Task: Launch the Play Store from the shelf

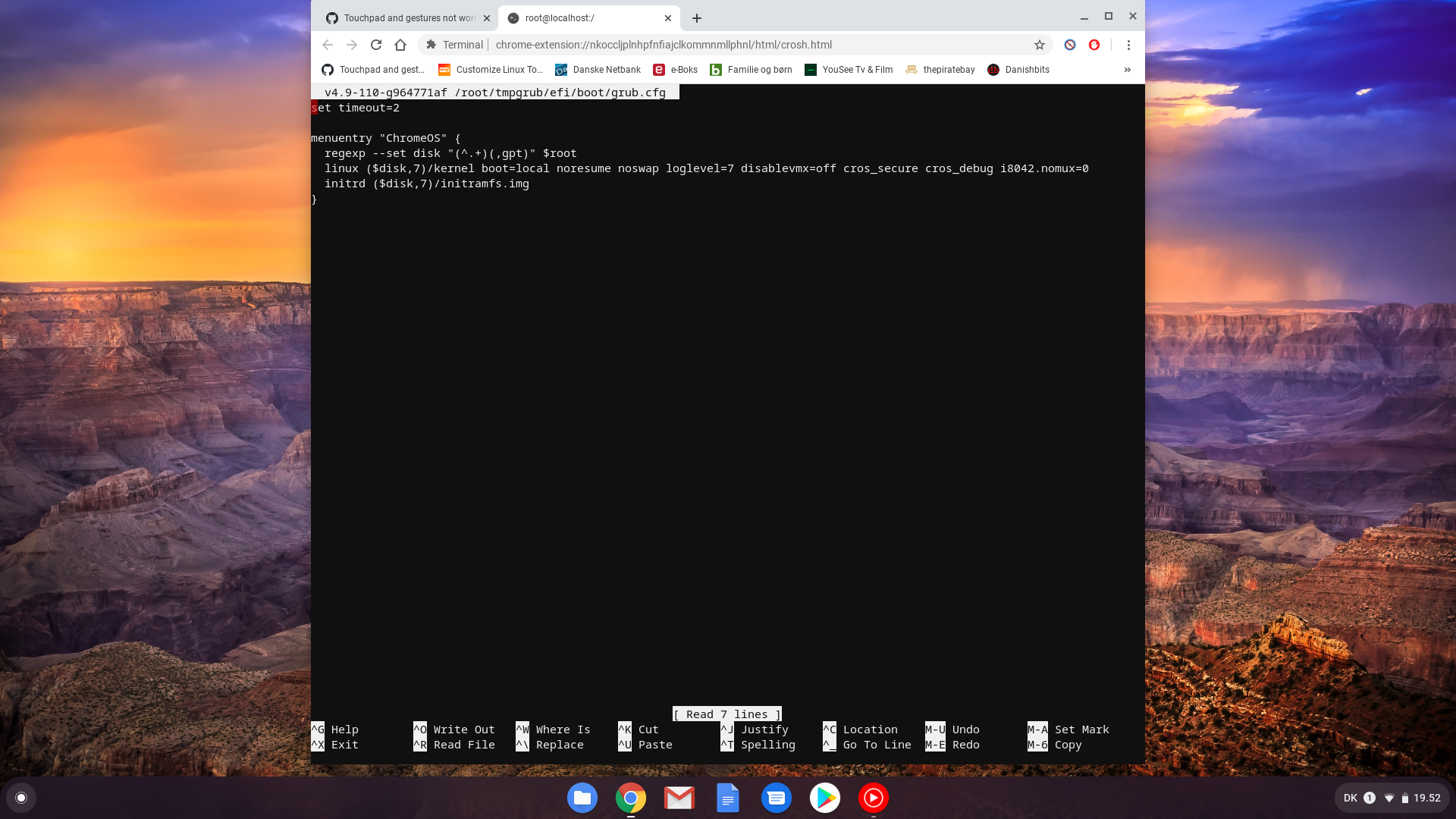Action: click(825, 798)
